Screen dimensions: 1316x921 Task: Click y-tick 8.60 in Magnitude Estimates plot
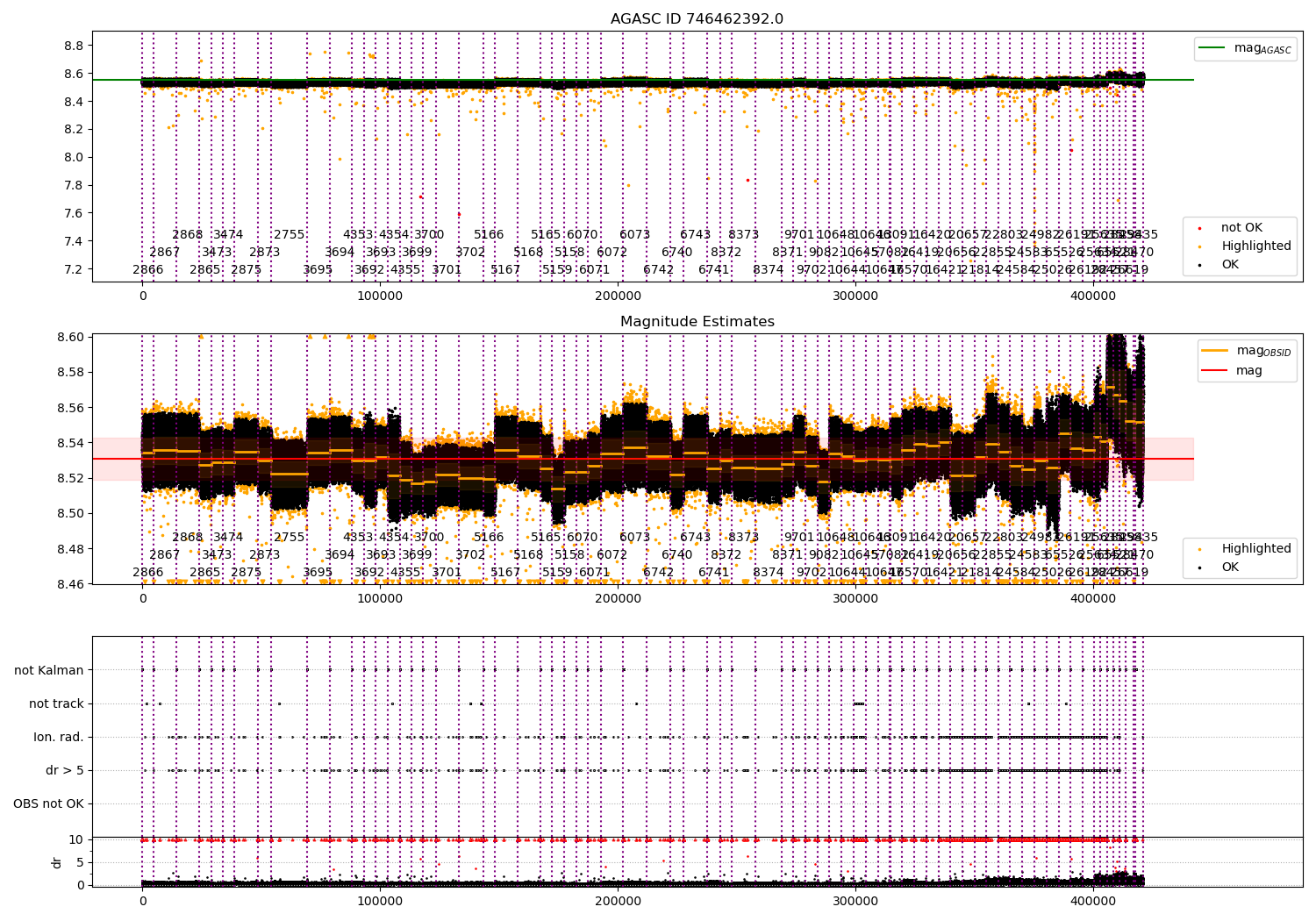(70, 337)
